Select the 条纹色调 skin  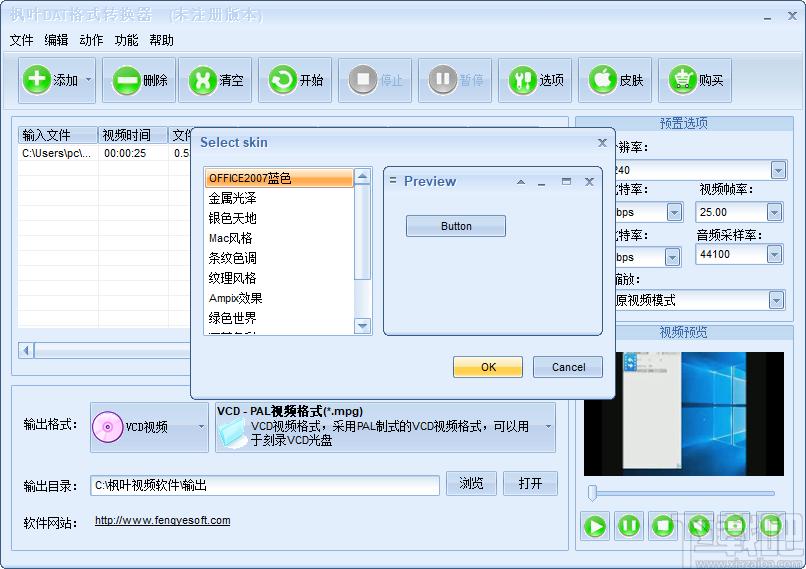click(279, 258)
